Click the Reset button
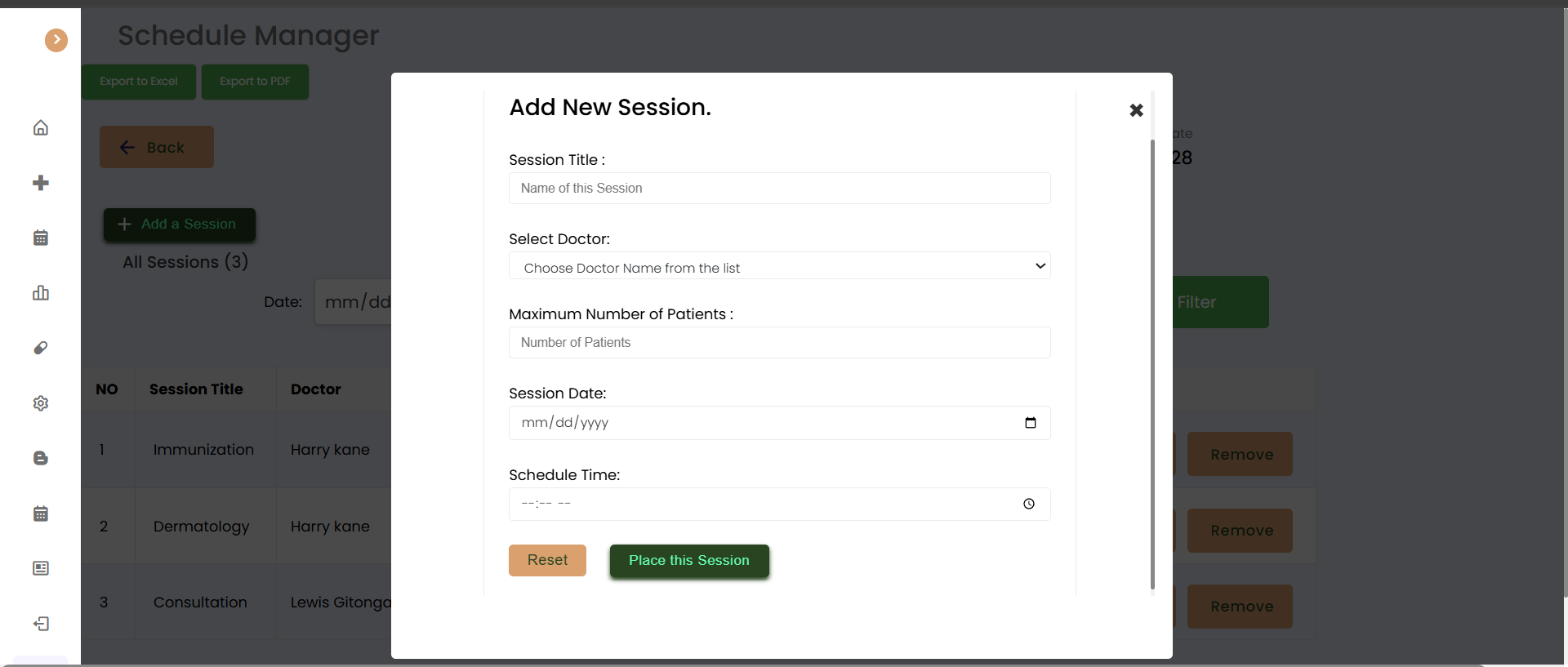Viewport: 1568px width, 667px height. pos(547,560)
